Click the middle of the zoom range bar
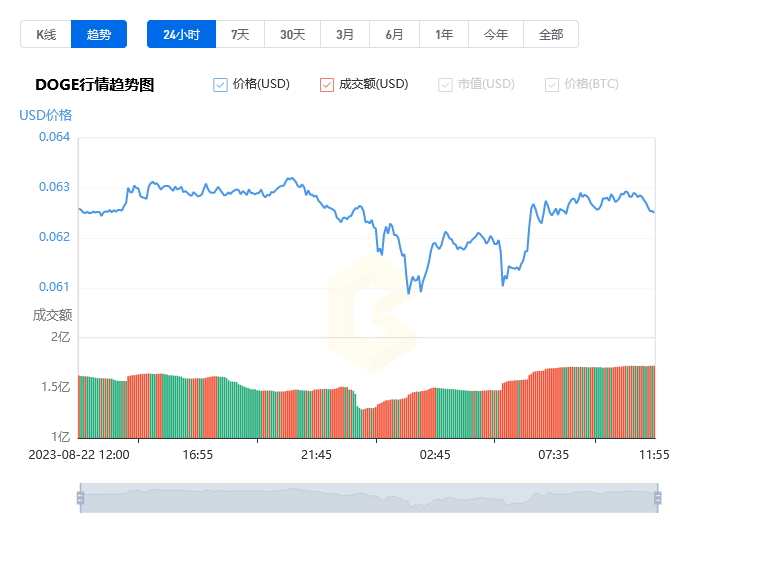Image resolution: width=780 pixels, height=563 pixels. click(x=369, y=498)
